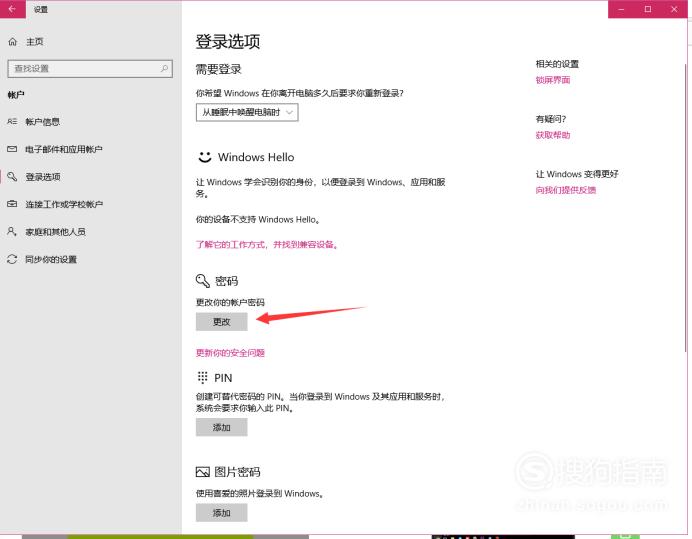This screenshot has height=539, width=692.
Task: Open the 从睡眠中唤醒电脑时 dropdown
Action: (247, 112)
